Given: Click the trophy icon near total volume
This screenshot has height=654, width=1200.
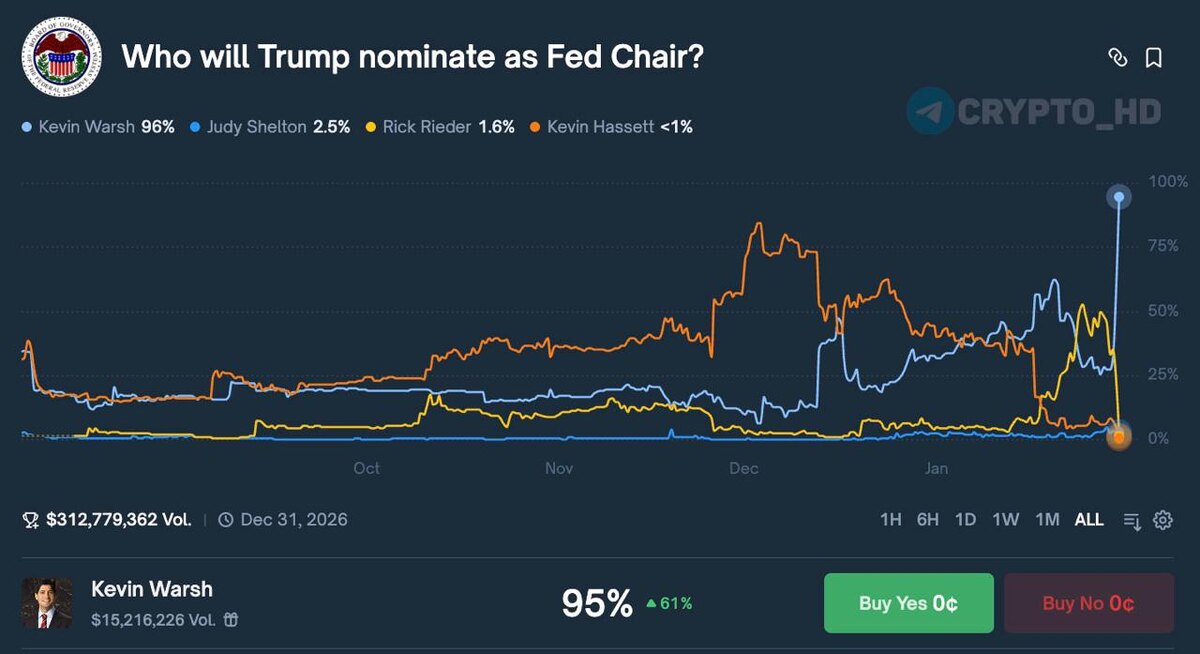Looking at the screenshot, I should (x=31, y=520).
